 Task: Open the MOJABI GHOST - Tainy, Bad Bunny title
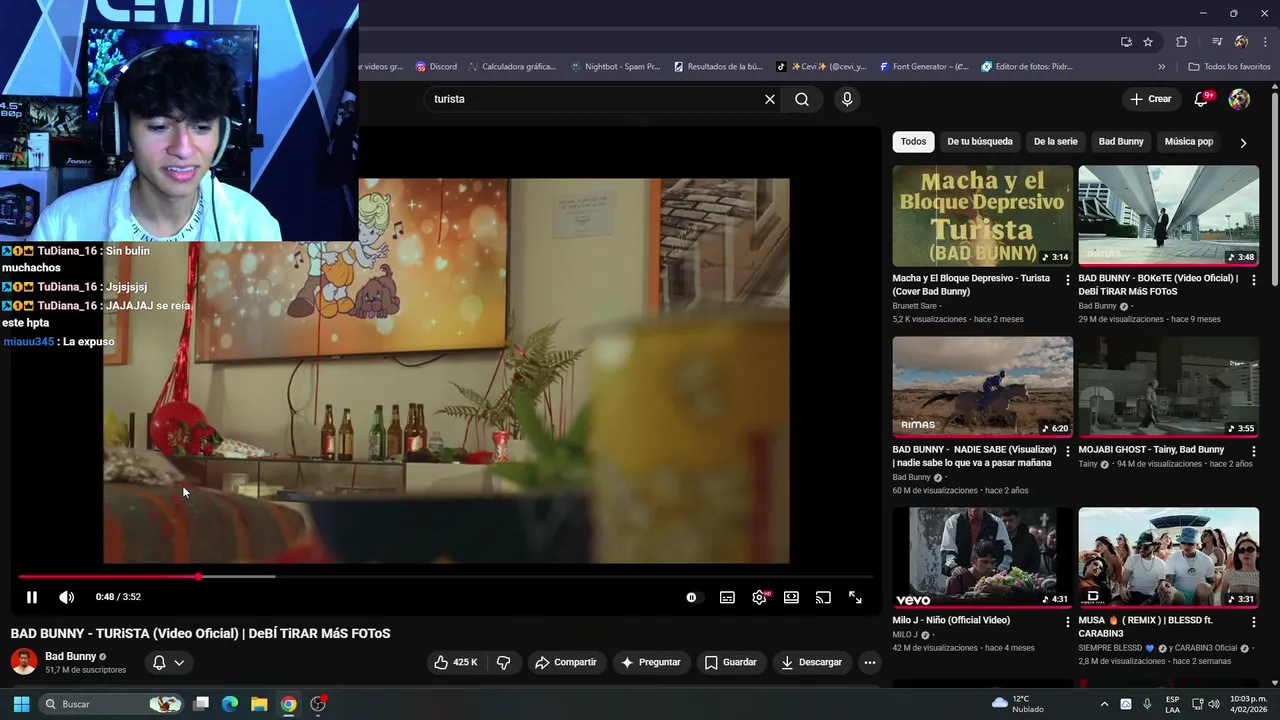[x=1151, y=450]
